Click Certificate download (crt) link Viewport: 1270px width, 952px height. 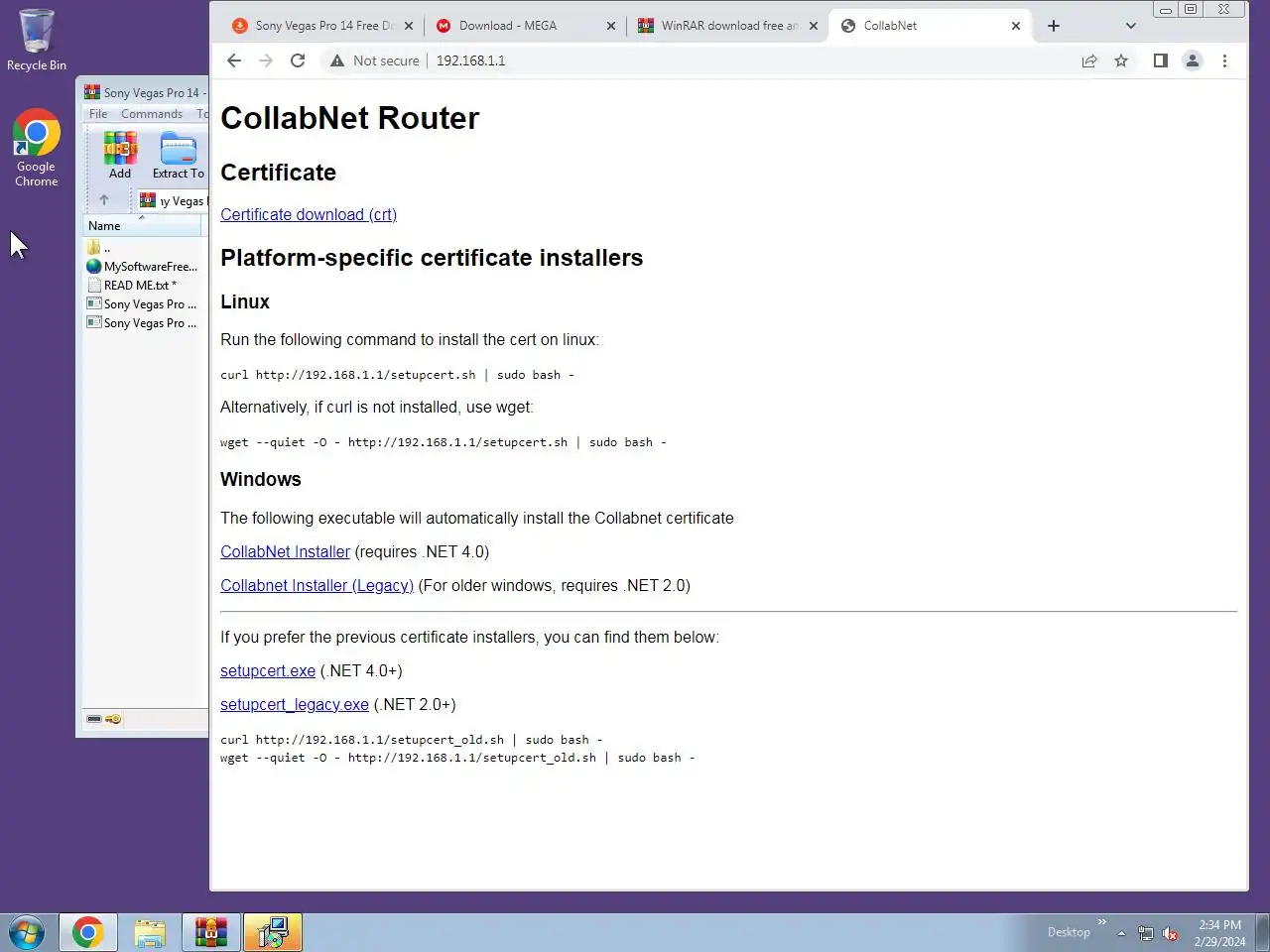click(309, 215)
